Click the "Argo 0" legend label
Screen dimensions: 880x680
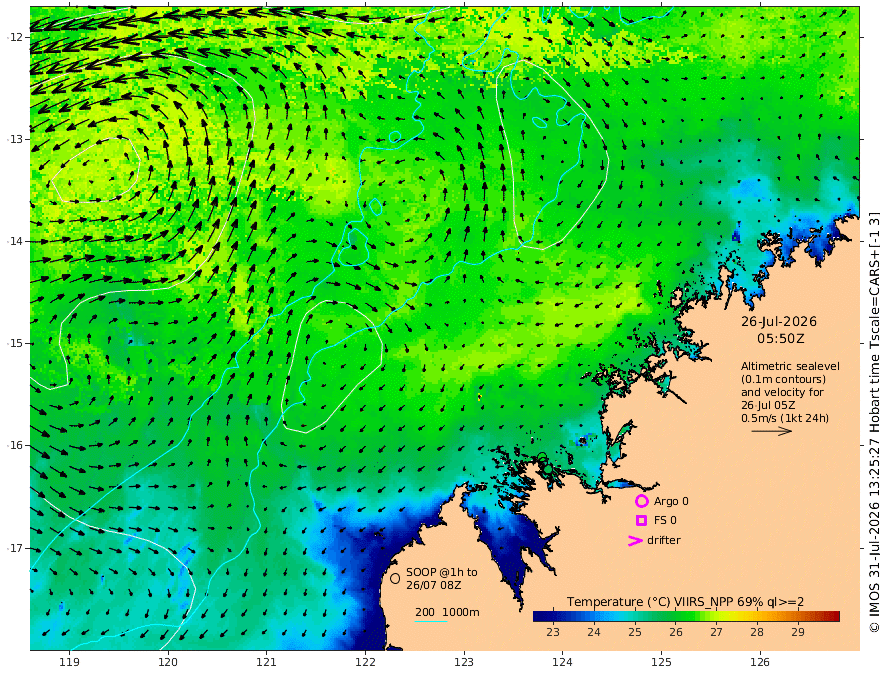point(671,501)
